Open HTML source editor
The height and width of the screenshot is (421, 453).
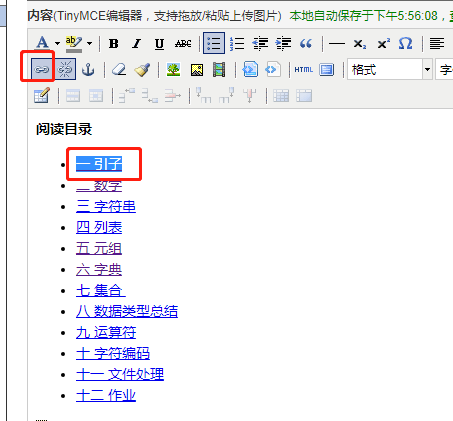[x=304, y=70]
